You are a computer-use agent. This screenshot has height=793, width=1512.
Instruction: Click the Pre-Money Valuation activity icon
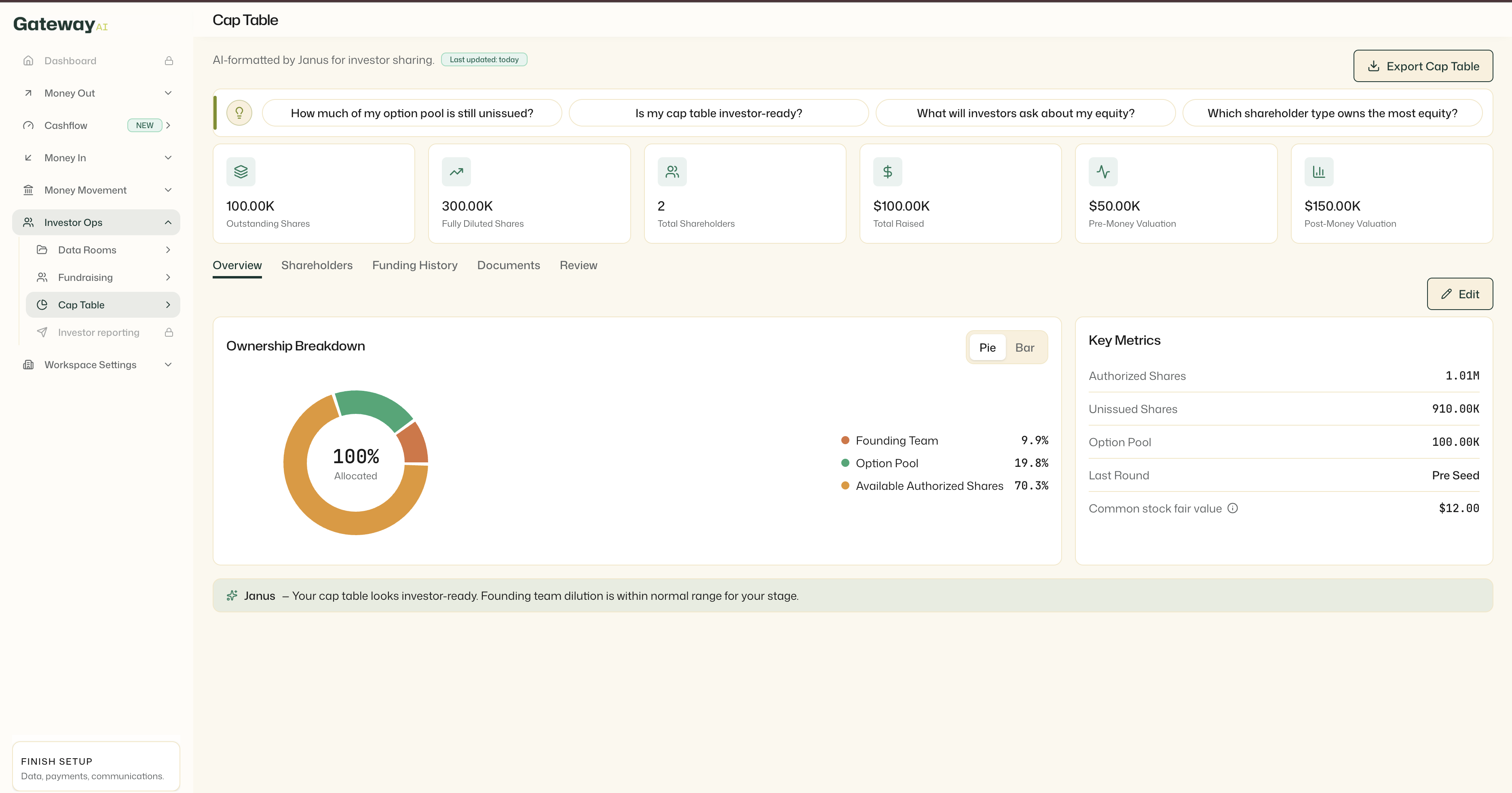pos(1104,171)
